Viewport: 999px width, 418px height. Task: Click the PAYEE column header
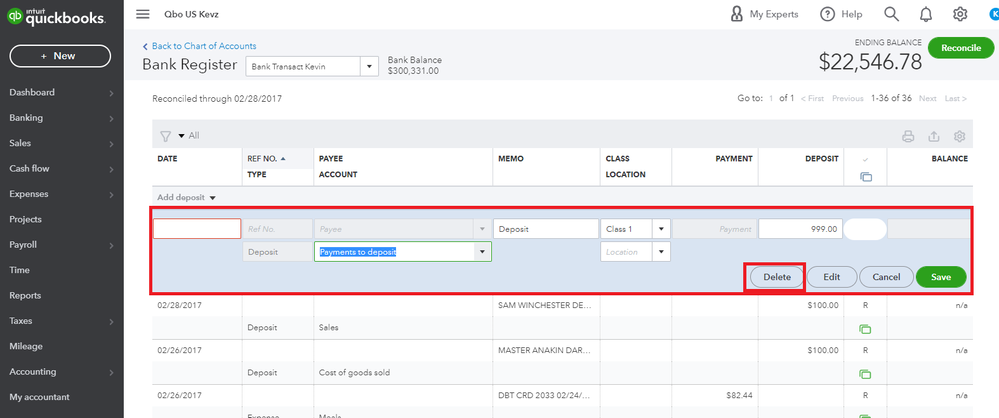[x=331, y=159]
